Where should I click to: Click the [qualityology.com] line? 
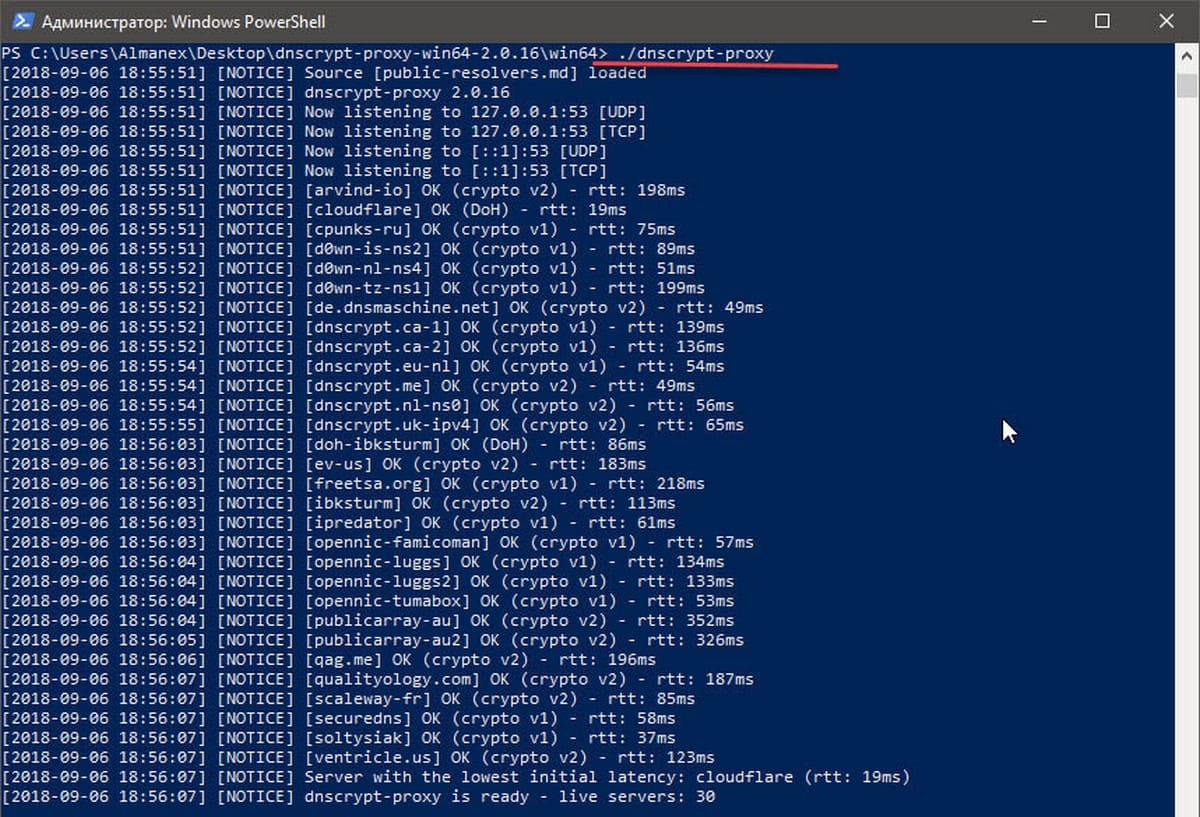point(378,679)
